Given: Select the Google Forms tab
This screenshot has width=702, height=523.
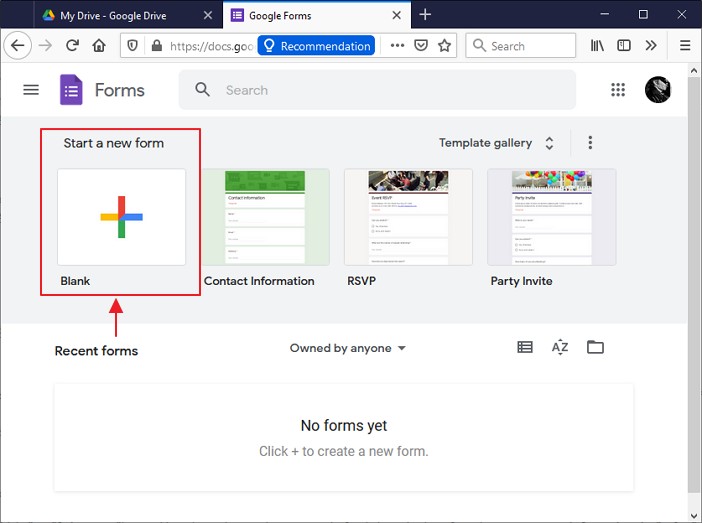Looking at the screenshot, I should click(x=317, y=16).
